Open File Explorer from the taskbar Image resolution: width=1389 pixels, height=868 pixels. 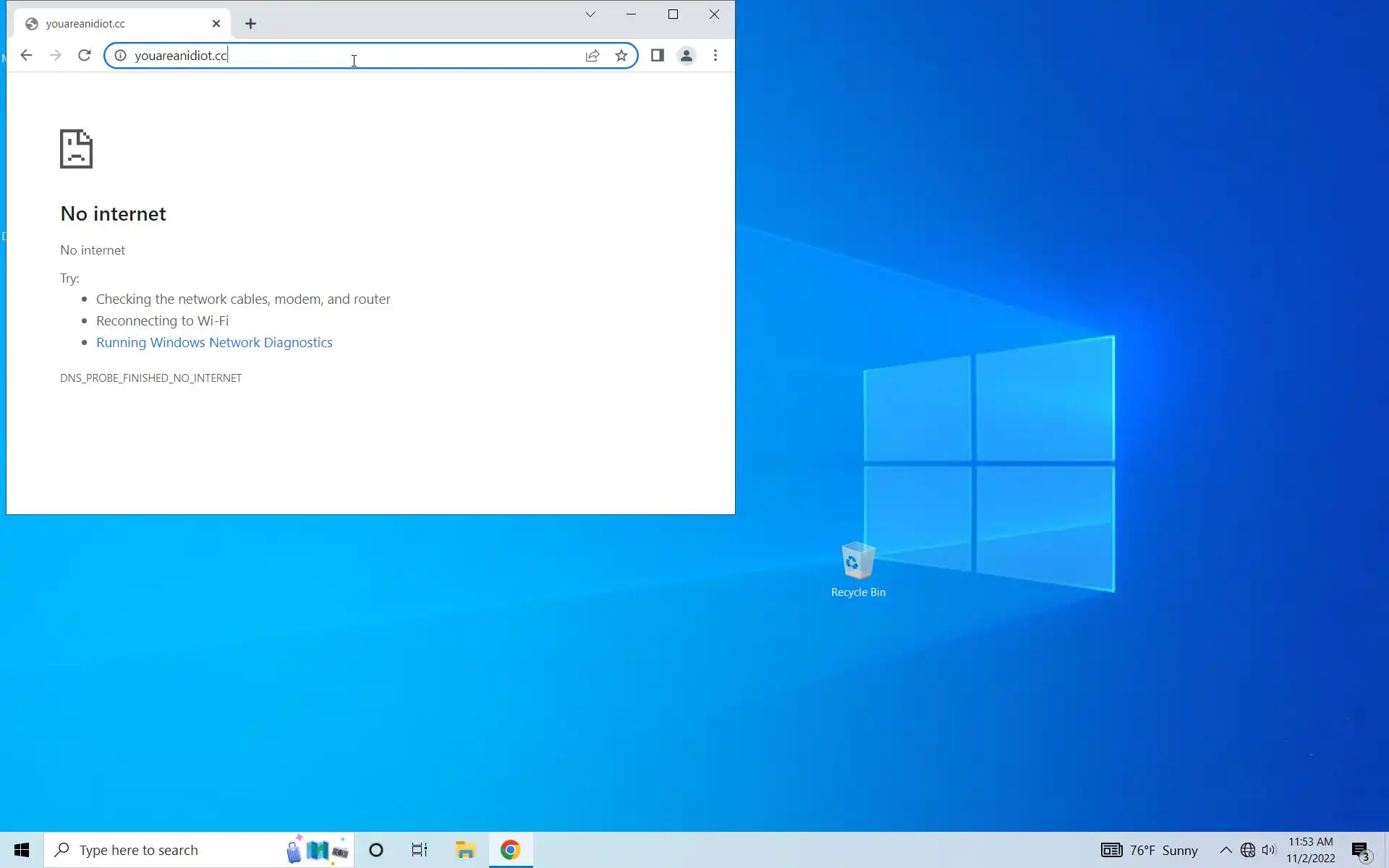465,850
